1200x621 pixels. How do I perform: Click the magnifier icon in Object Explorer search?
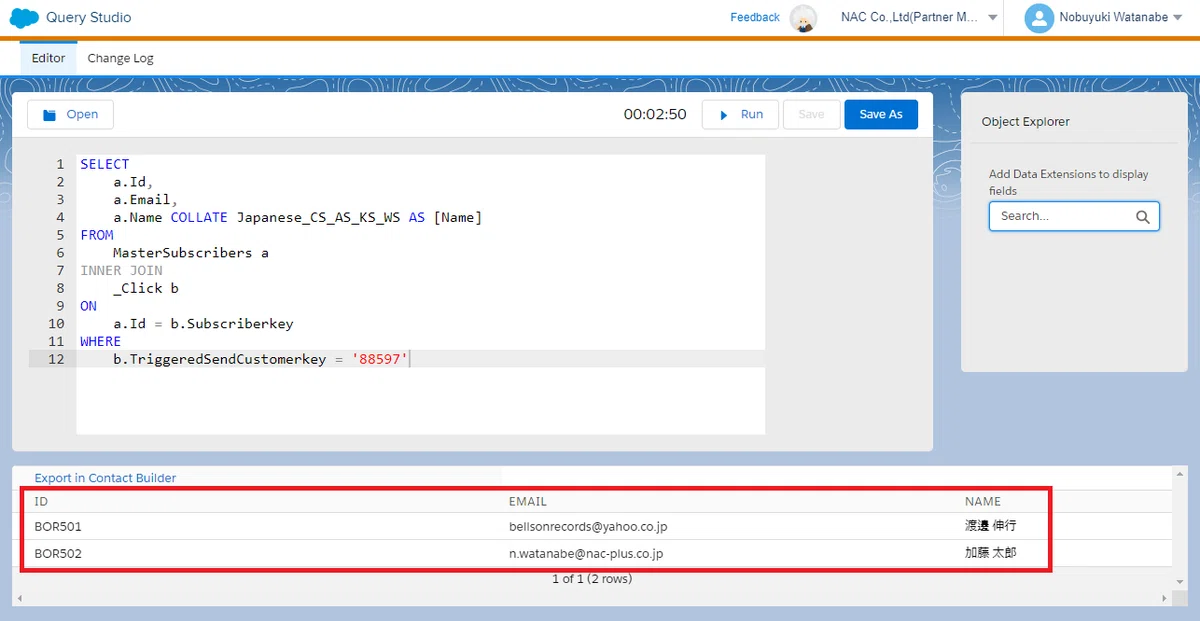1143,216
